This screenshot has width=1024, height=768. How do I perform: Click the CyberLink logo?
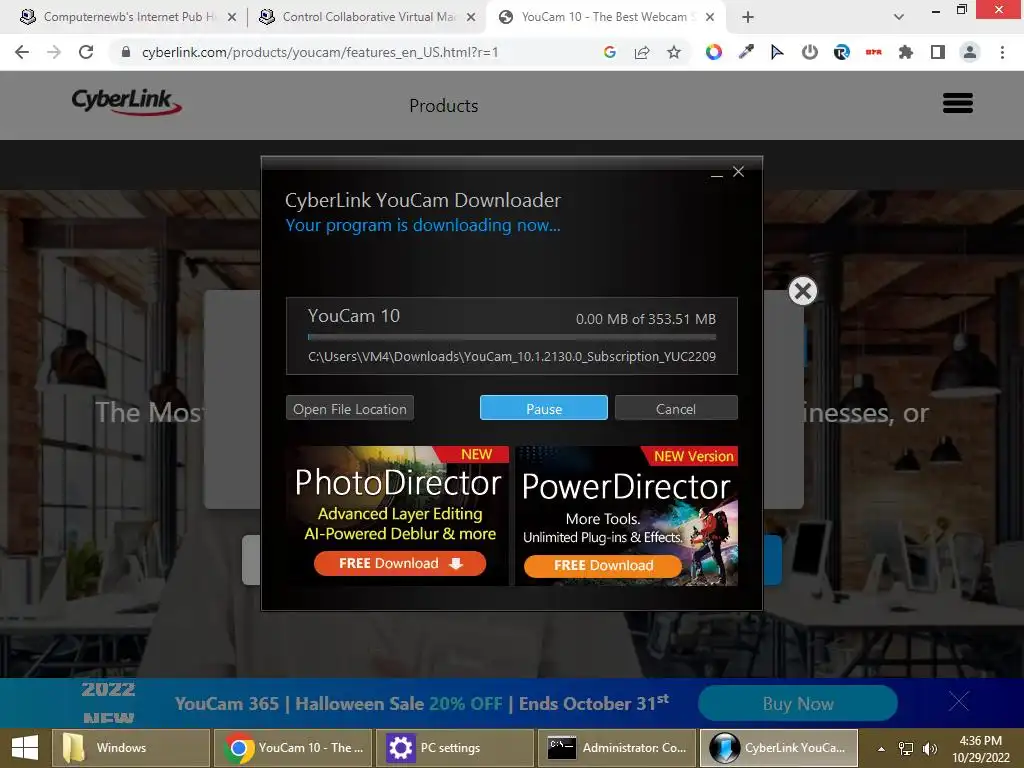tap(126, 102)
